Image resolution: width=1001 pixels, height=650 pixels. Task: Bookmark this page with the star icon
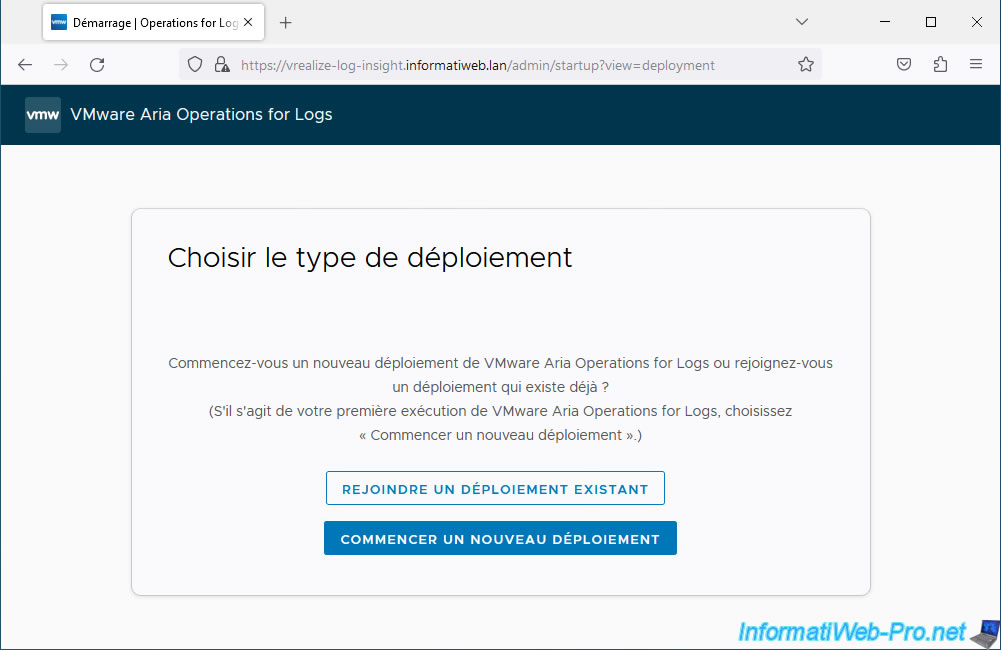click(806, 64)
